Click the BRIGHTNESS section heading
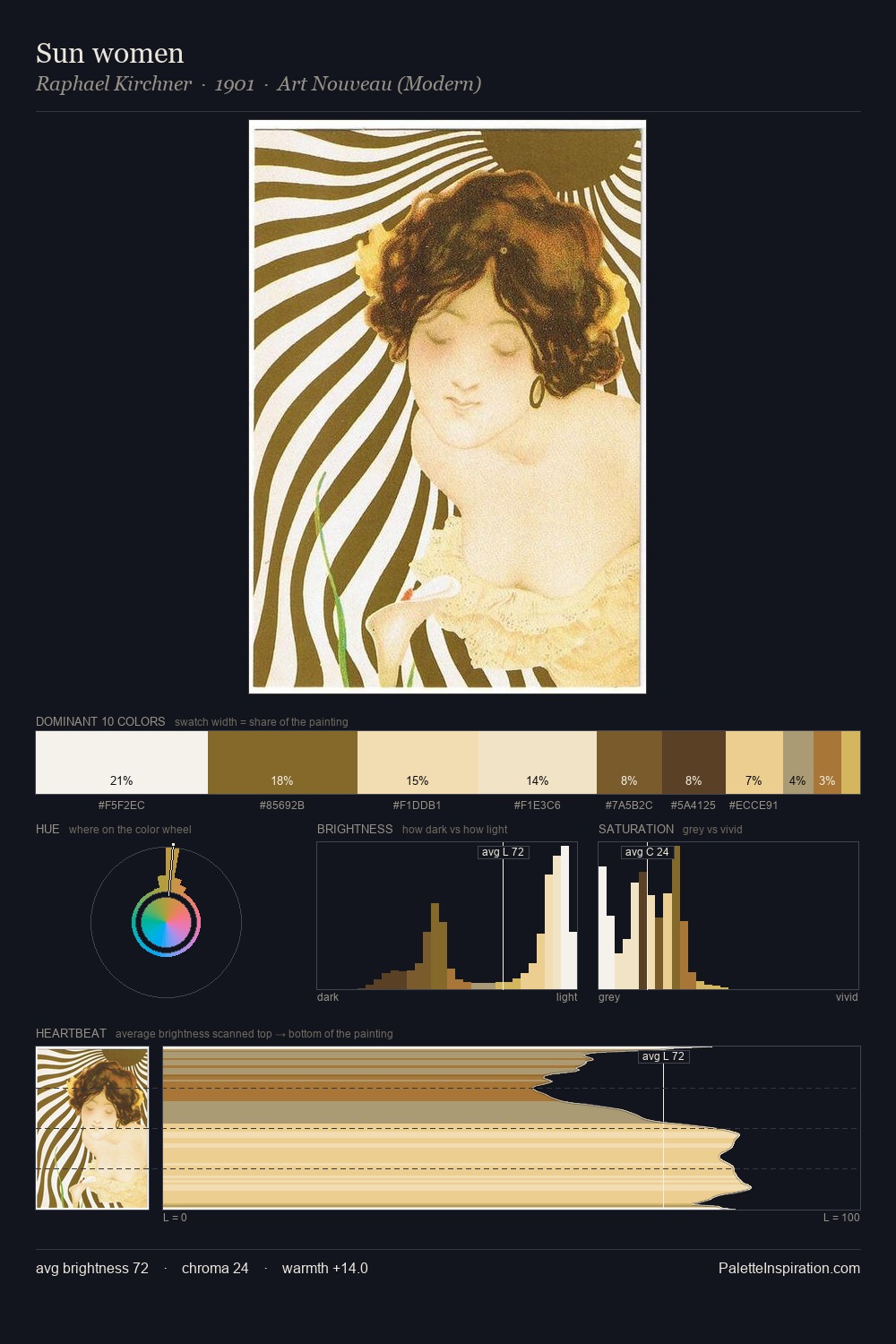 point(355,829)
